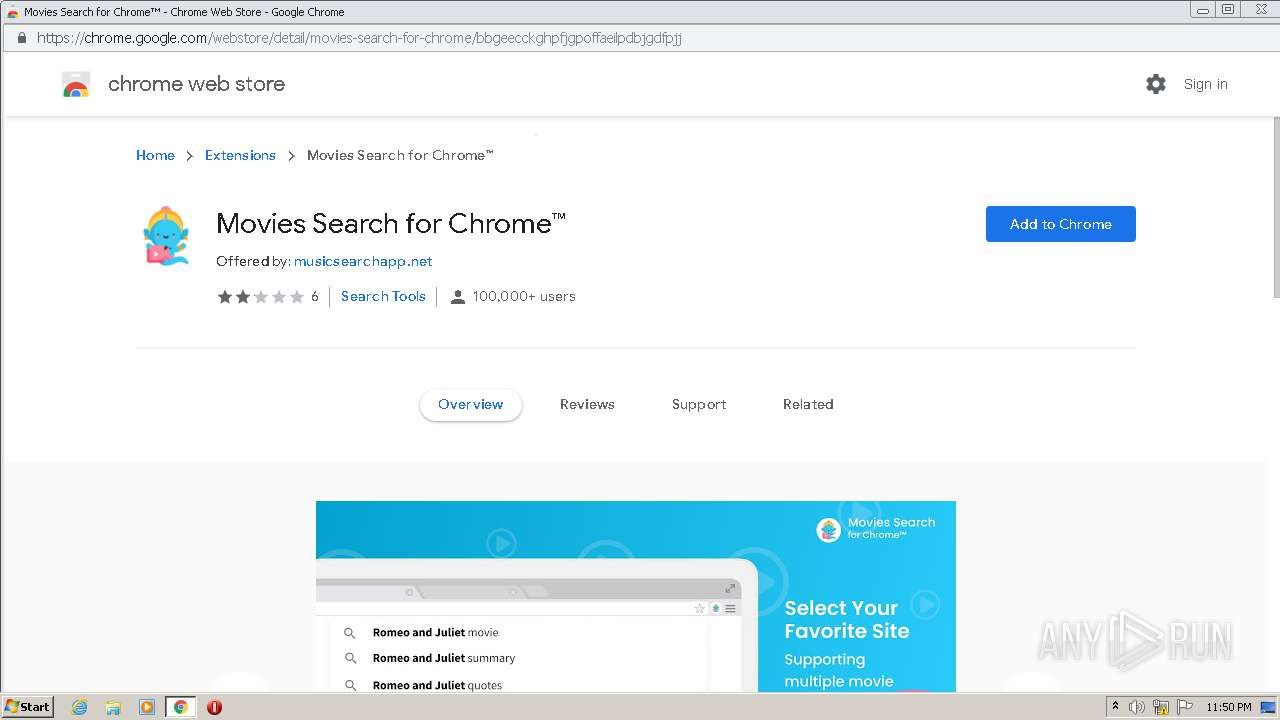Open the settings gear icon

1156,84
